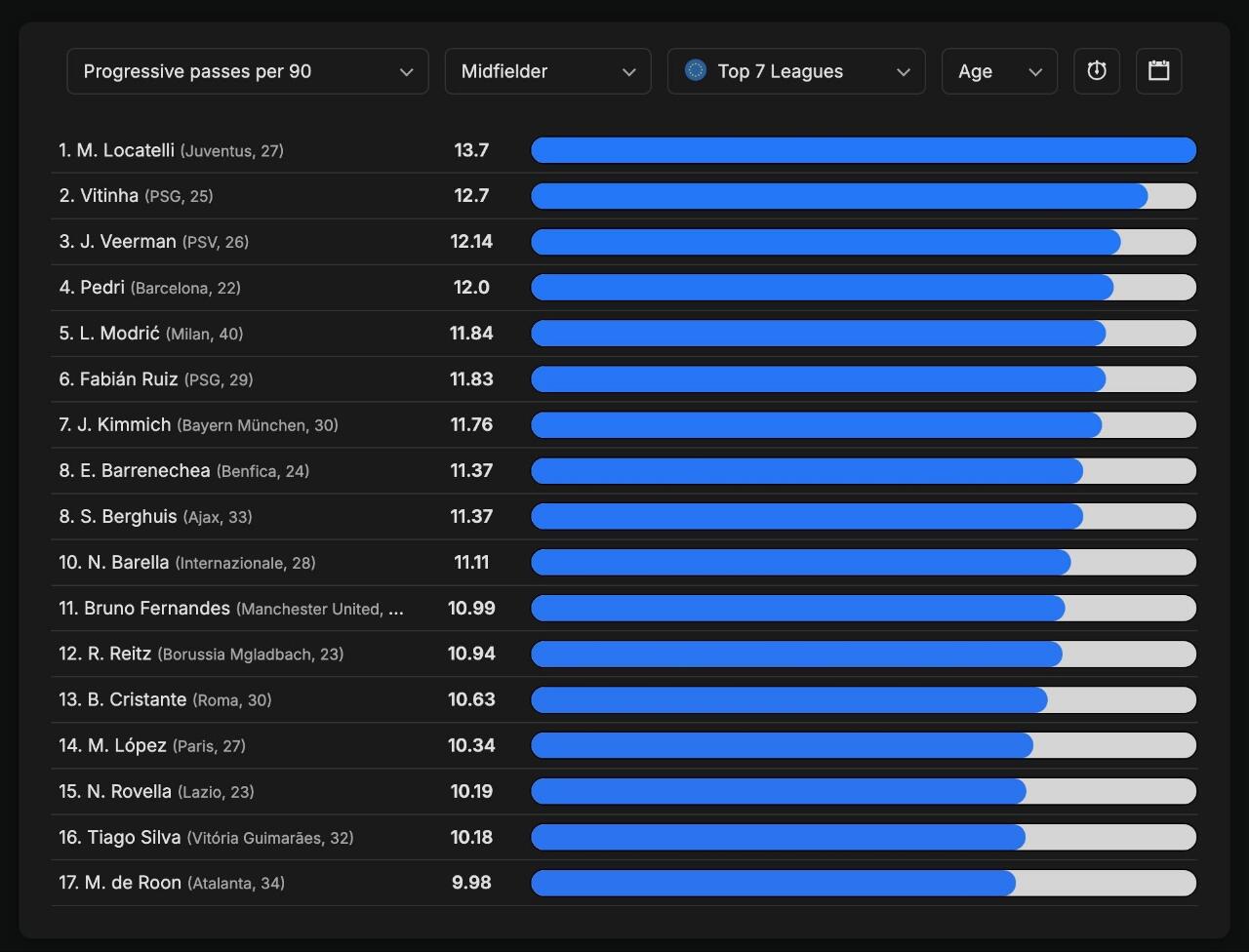Click S. Berghuis's progress bar
Viewport: 1249px width, 952px height.
click(806, 516)
